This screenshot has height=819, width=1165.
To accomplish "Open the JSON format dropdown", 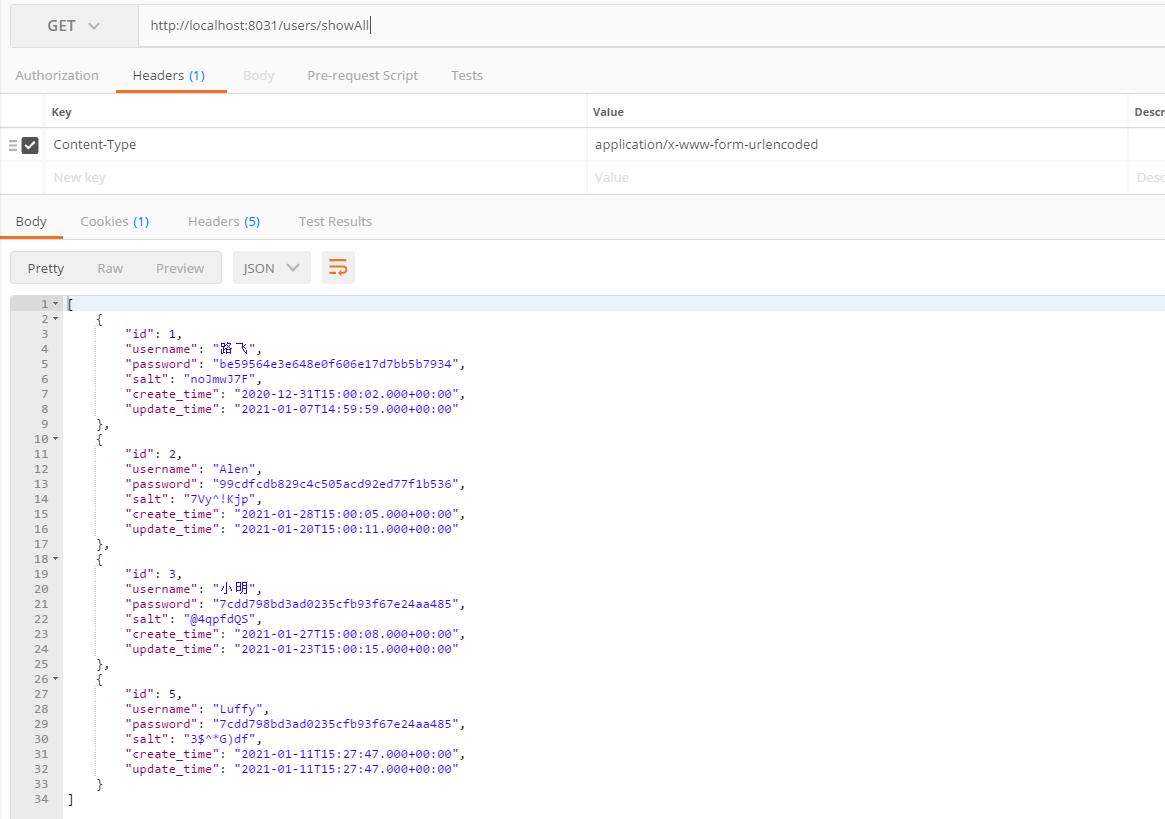I will coord(271,268).
